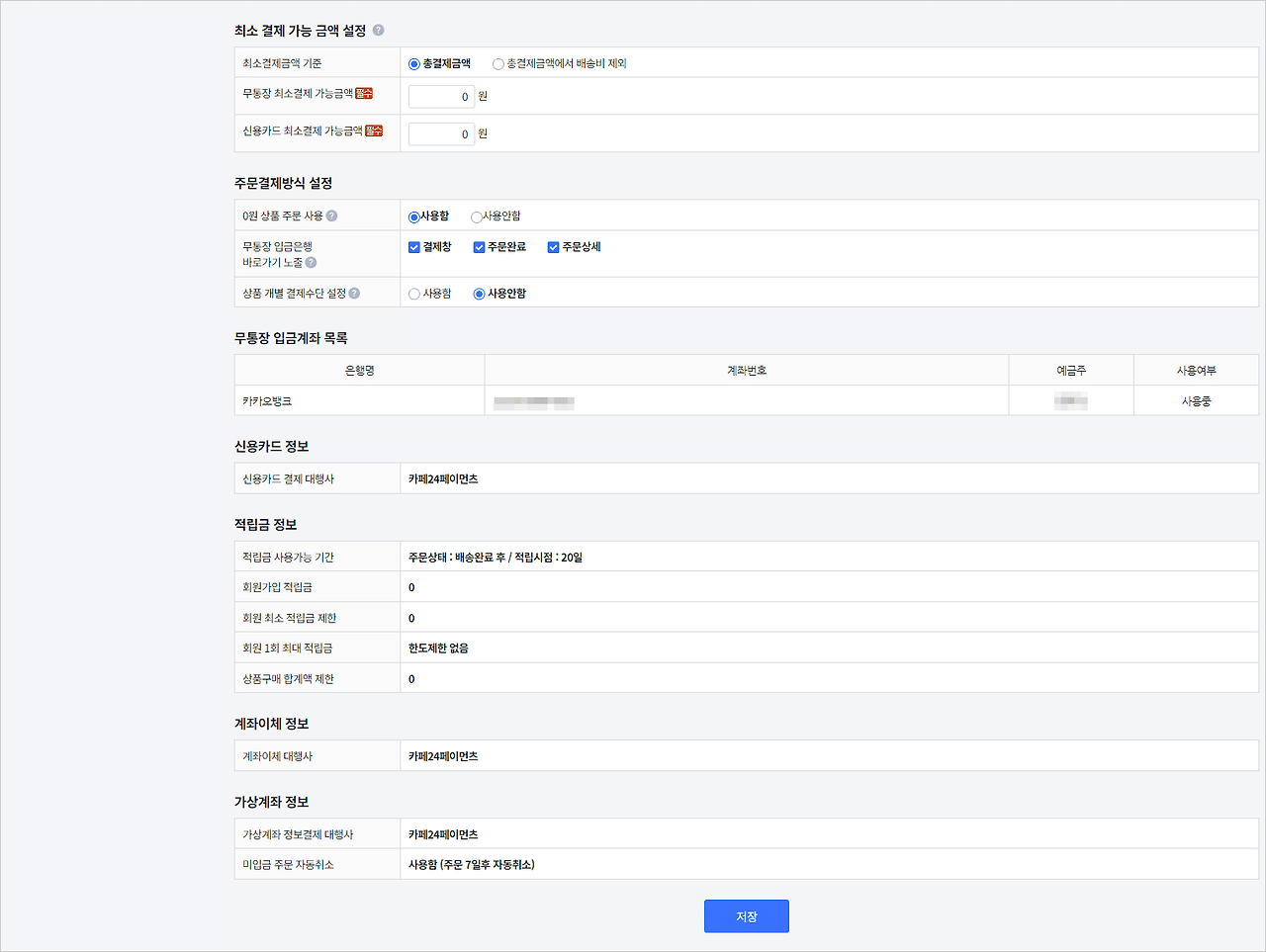Click the 최소결제금액 기준 label
1266x952 pixels.
click(282, 63)
